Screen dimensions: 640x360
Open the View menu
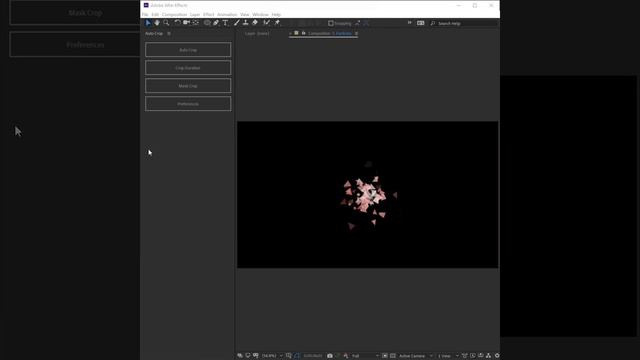(x=244, y=15)
